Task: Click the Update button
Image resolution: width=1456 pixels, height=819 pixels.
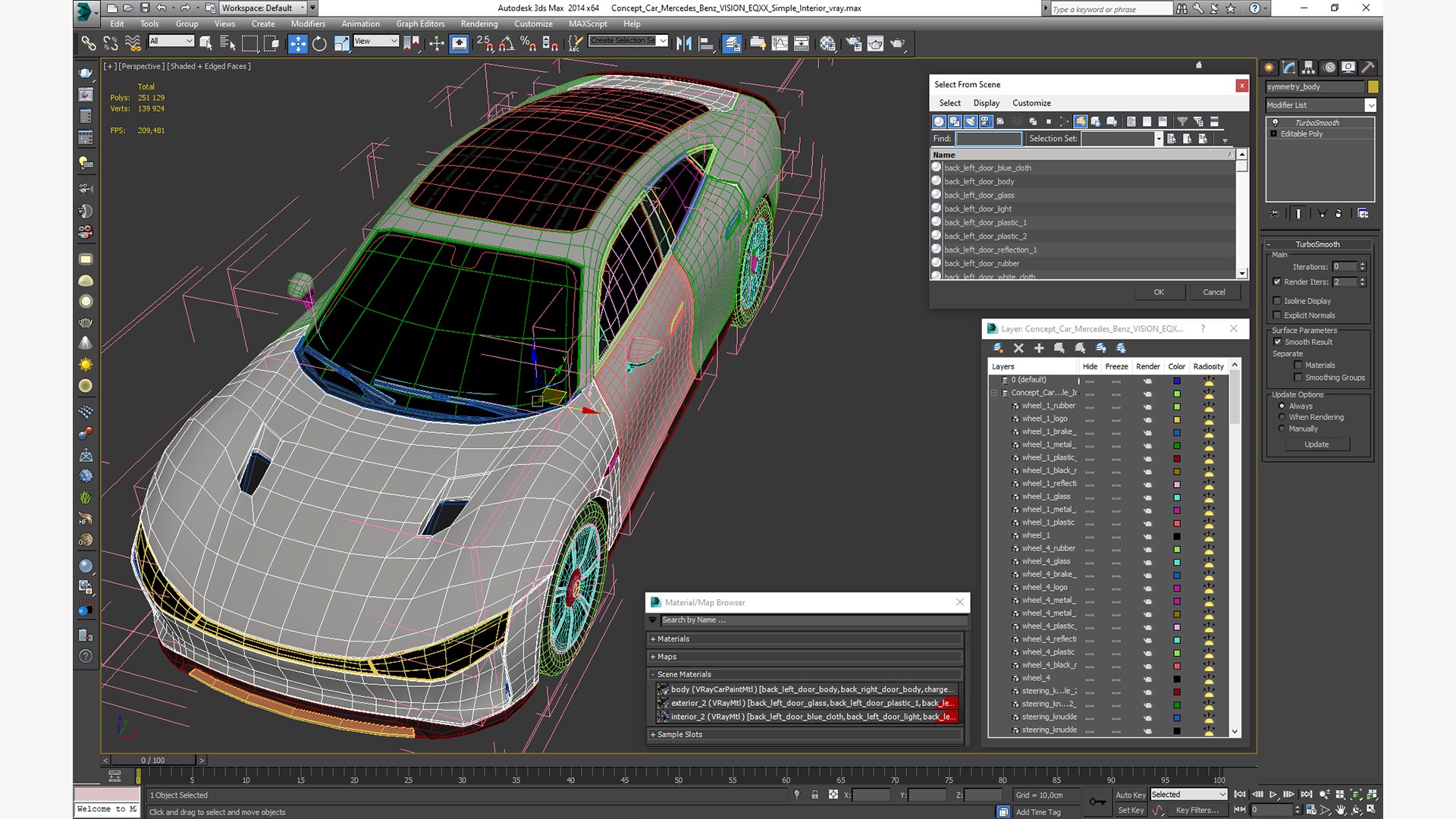Action: (x=1316, y=444)
